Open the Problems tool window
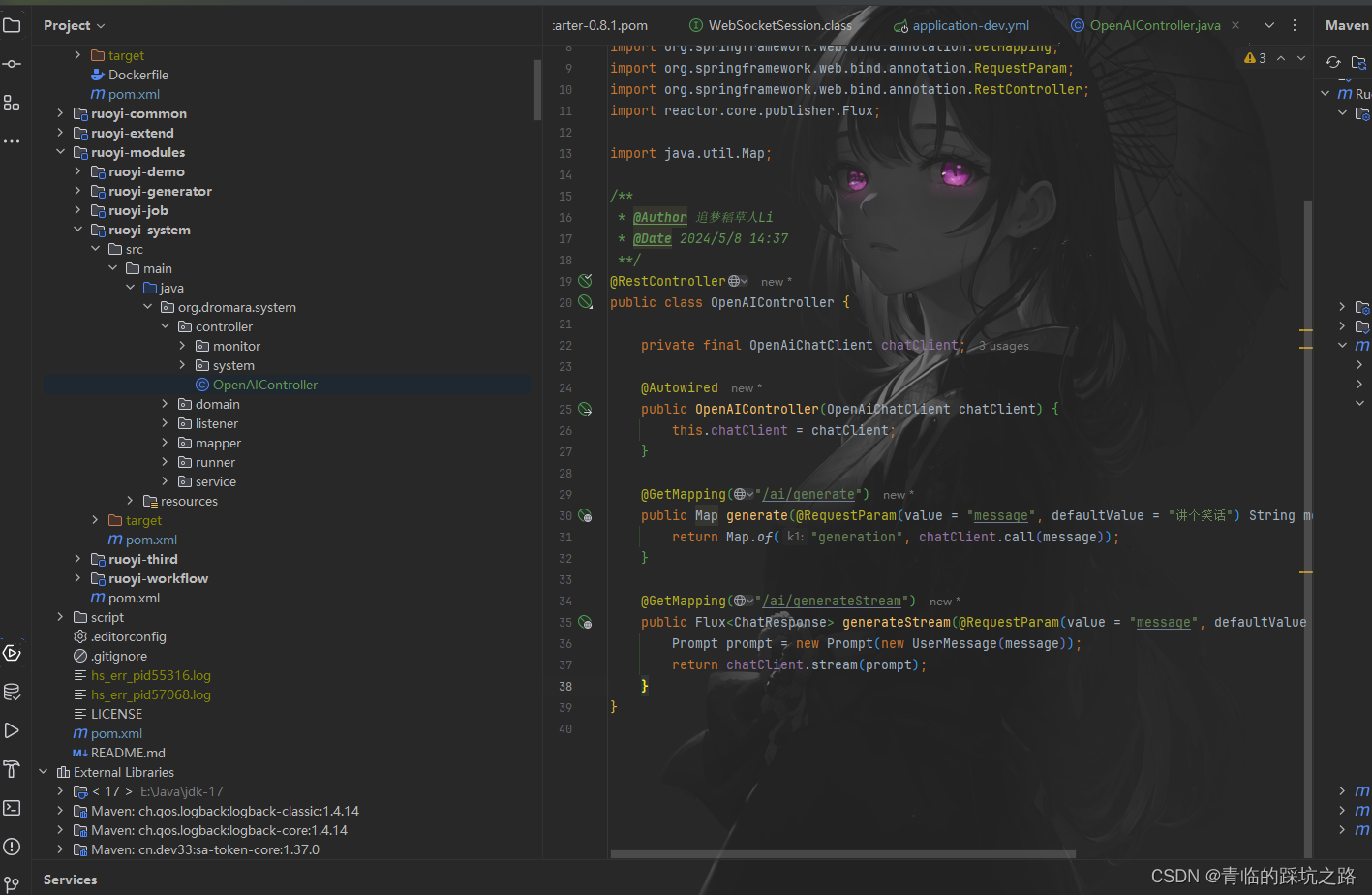The width and height of the screenshot is (1372, 895). [13, 846]
